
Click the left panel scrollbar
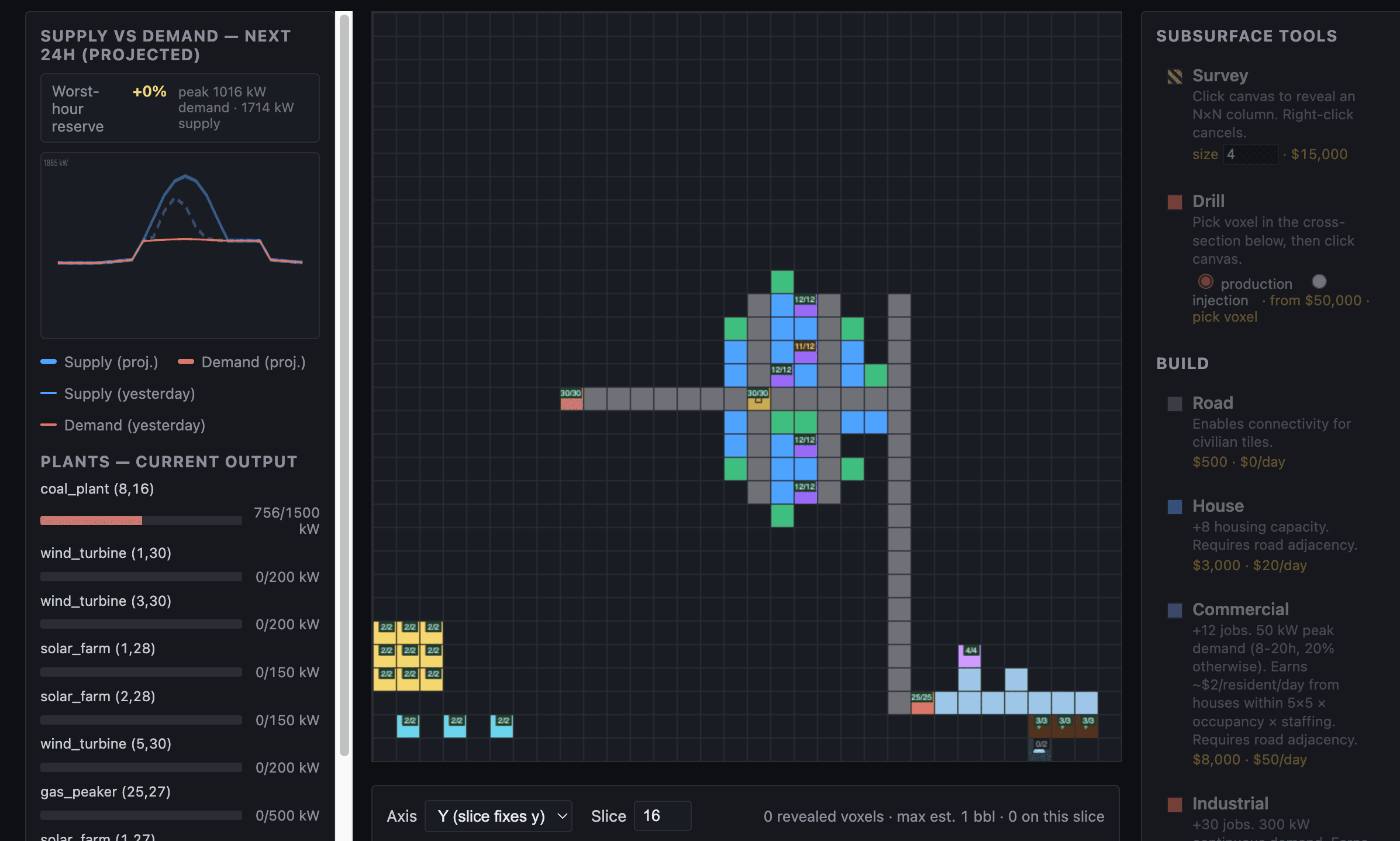[344, 385]
